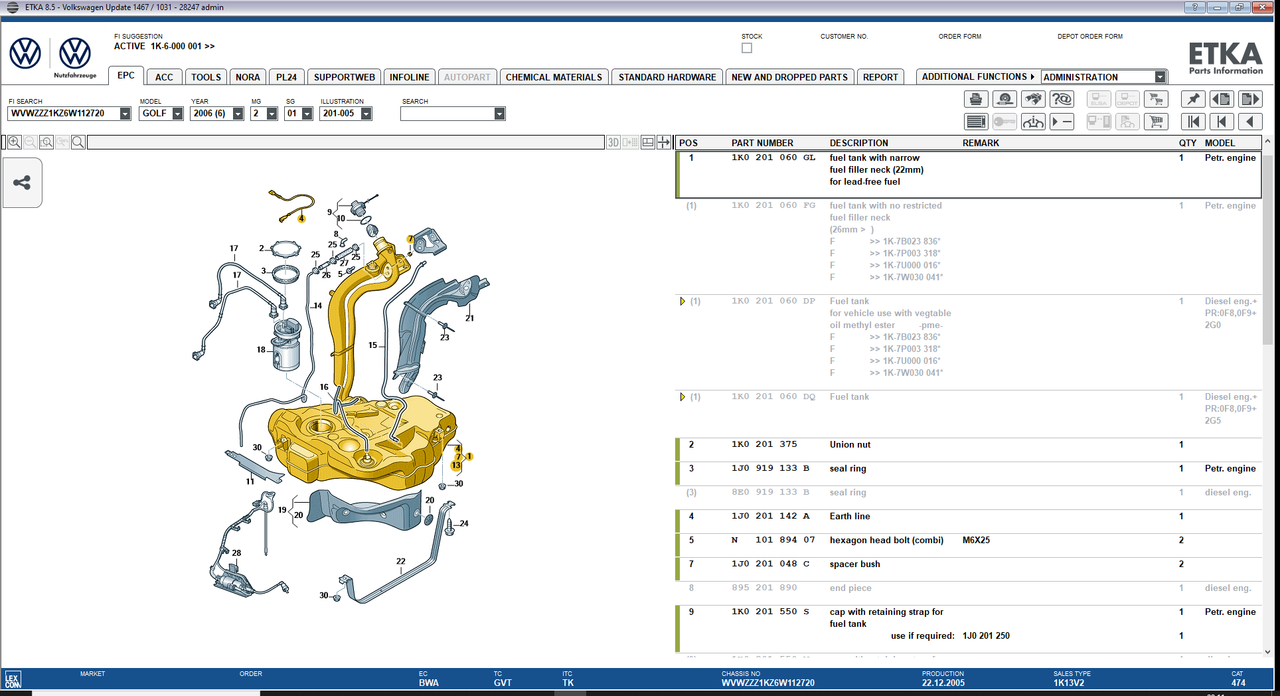
Task: Open the SG subgroup dropdown
Action: click(306, 114)
